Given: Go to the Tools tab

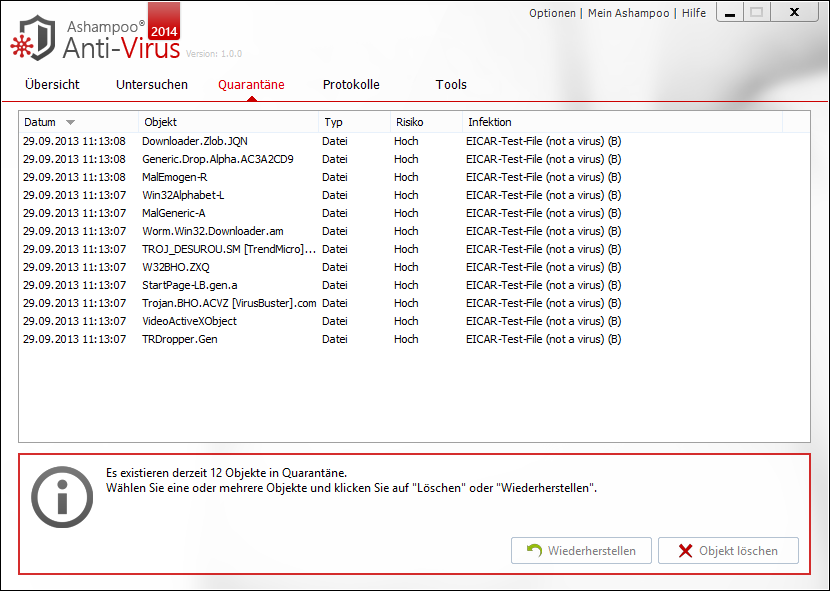Looking at the screenshot, I should click(451, 85).
